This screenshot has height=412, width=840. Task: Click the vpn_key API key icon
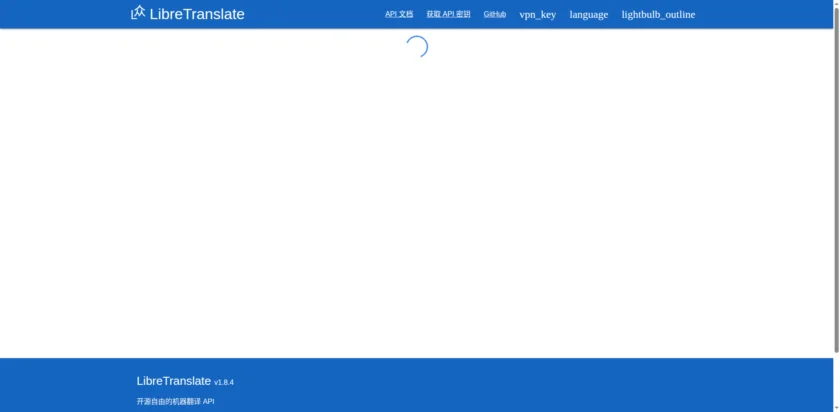(537, 14)
